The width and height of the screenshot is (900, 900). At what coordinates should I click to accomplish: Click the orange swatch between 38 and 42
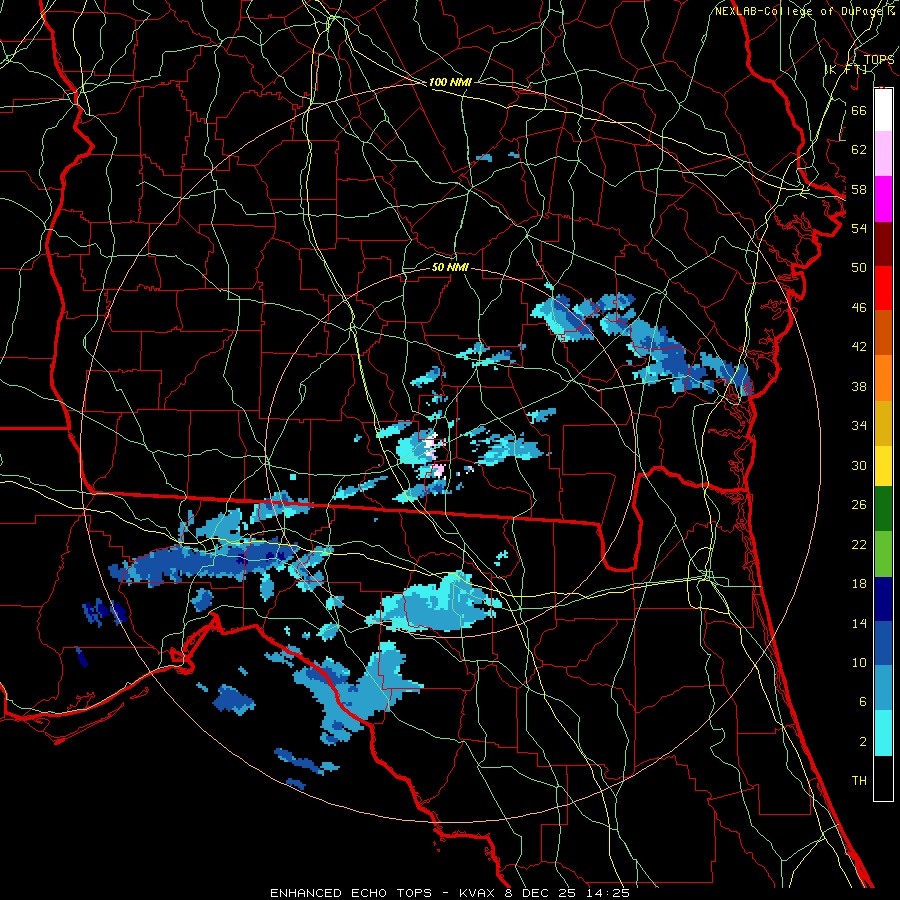pos(883,378)
